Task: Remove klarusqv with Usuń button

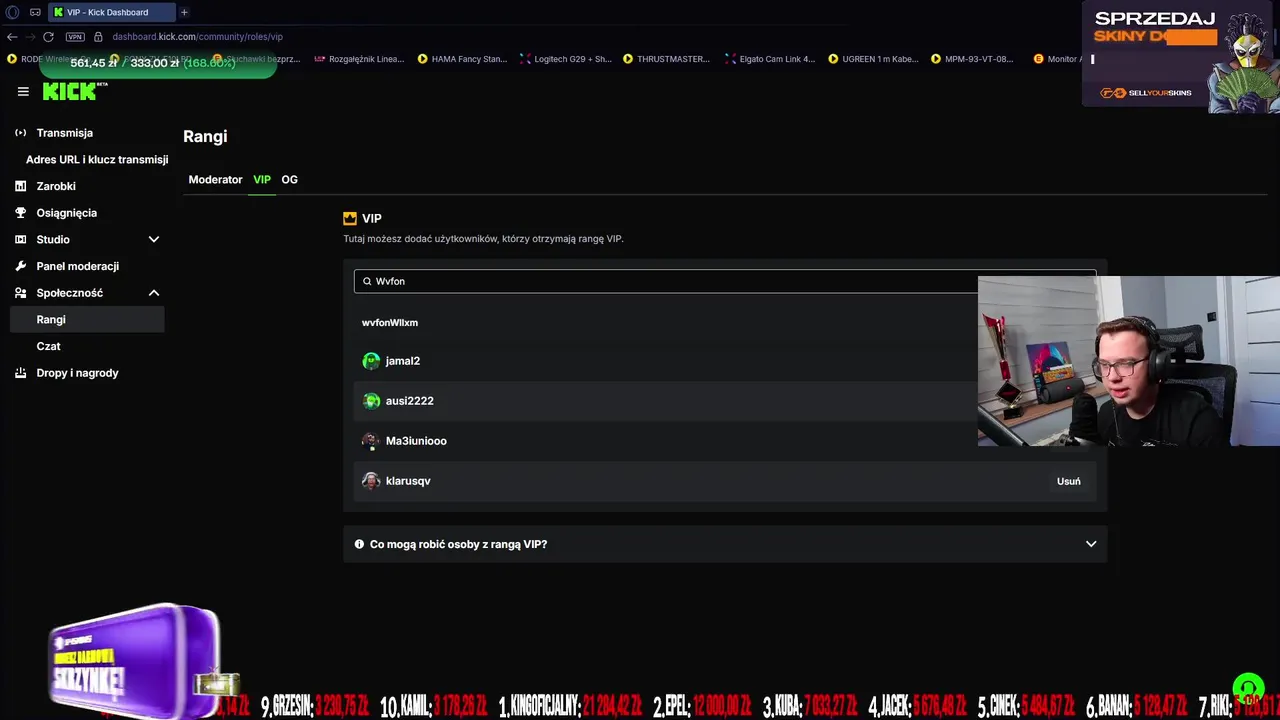Action: click(x=1069, y=481)
